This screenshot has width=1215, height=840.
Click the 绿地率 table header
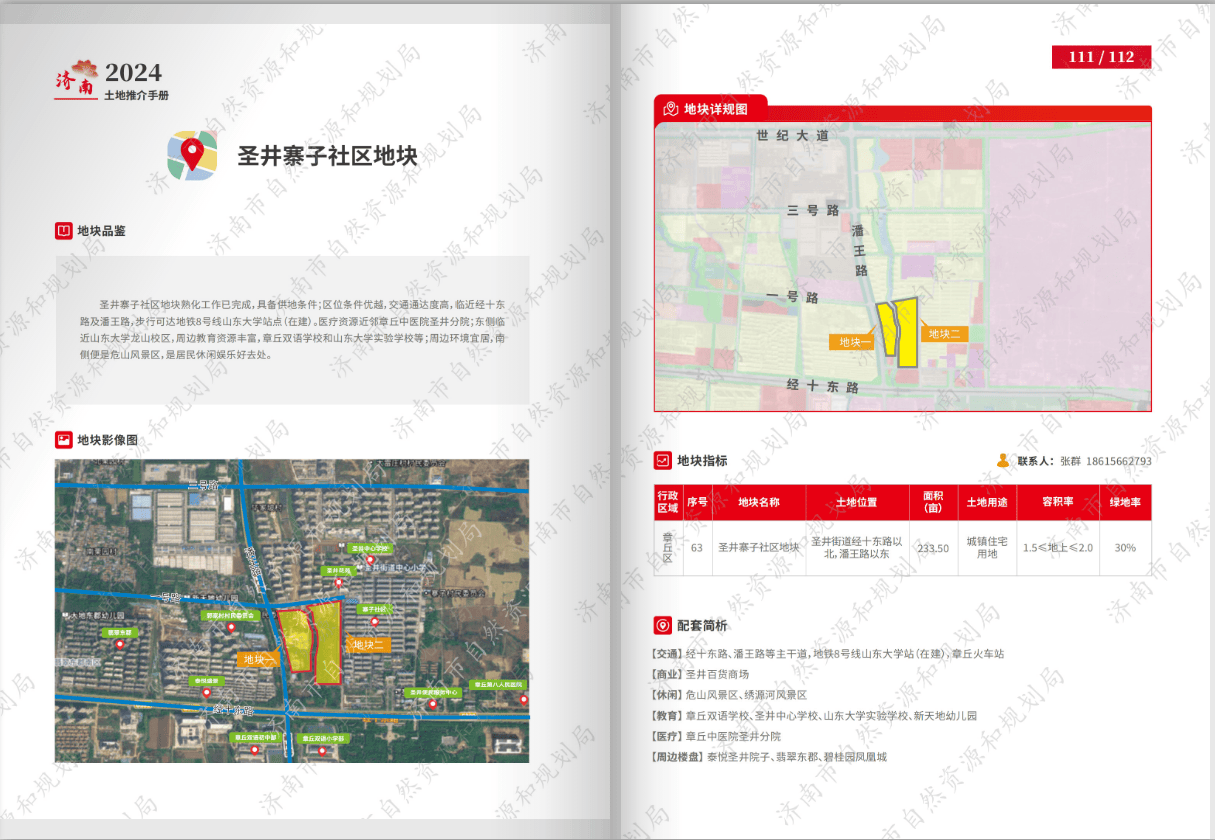coord(1126,502)
